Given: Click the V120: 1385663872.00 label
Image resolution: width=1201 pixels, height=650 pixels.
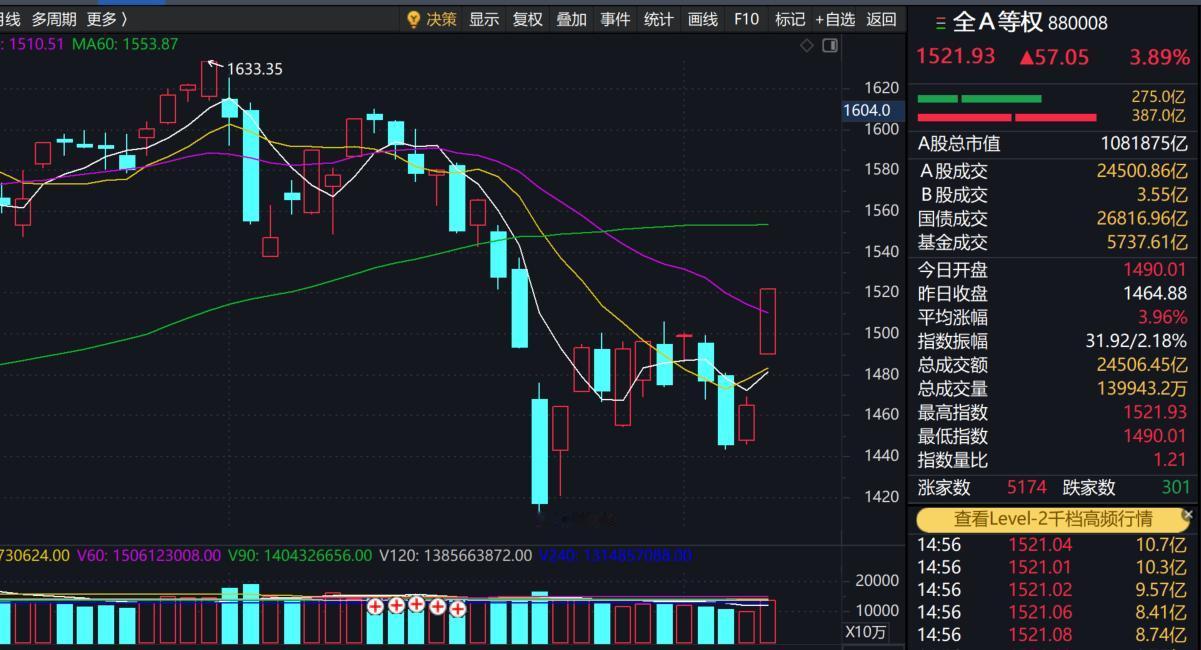Looking at the screenshot, I should pos(455,555).
